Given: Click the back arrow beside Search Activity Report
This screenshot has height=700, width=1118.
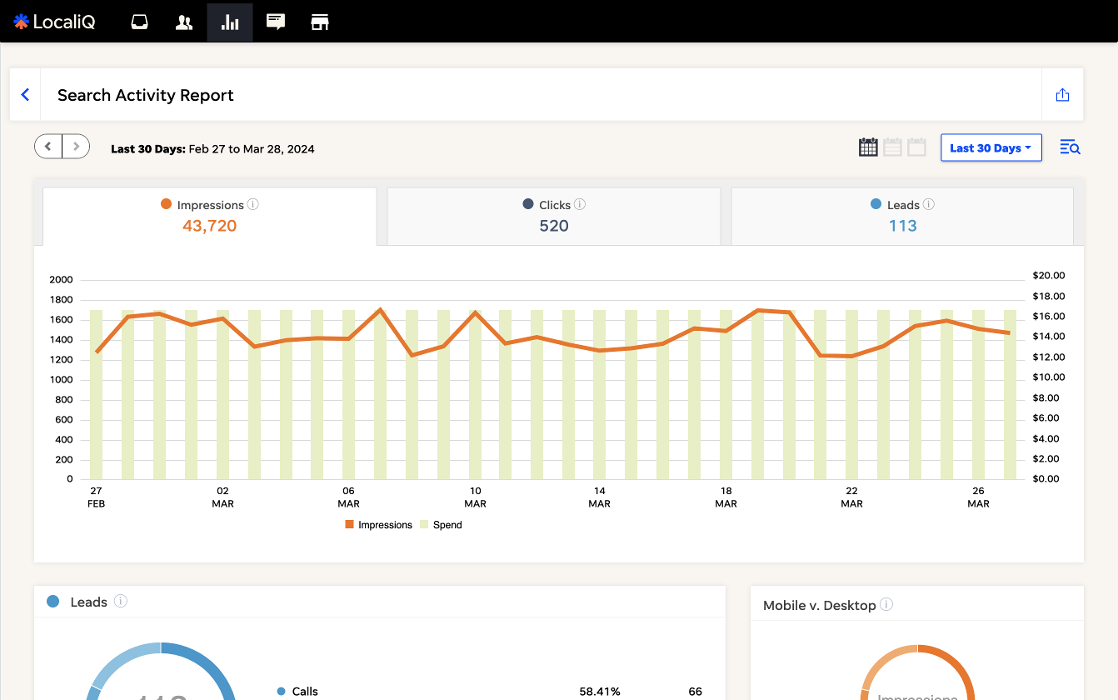Looking at the screenshot, I should [25, 95].
